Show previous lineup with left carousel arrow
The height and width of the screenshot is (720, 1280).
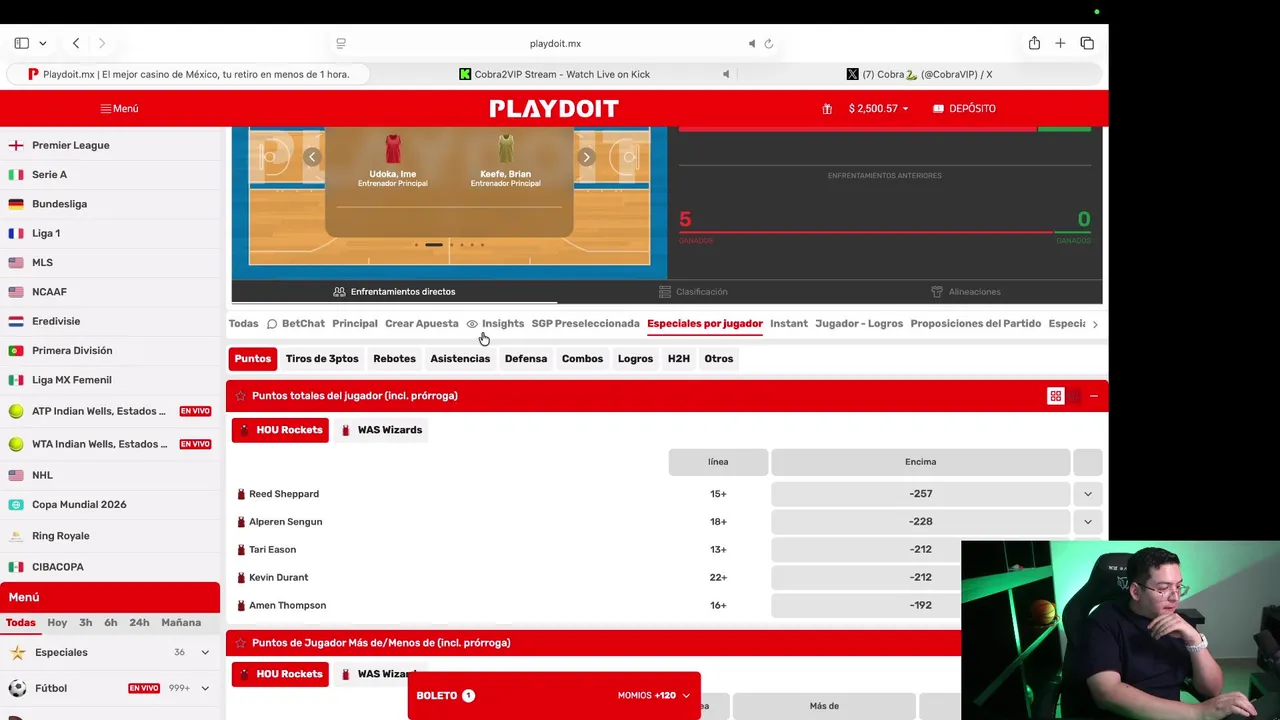(x=312, y=157)
